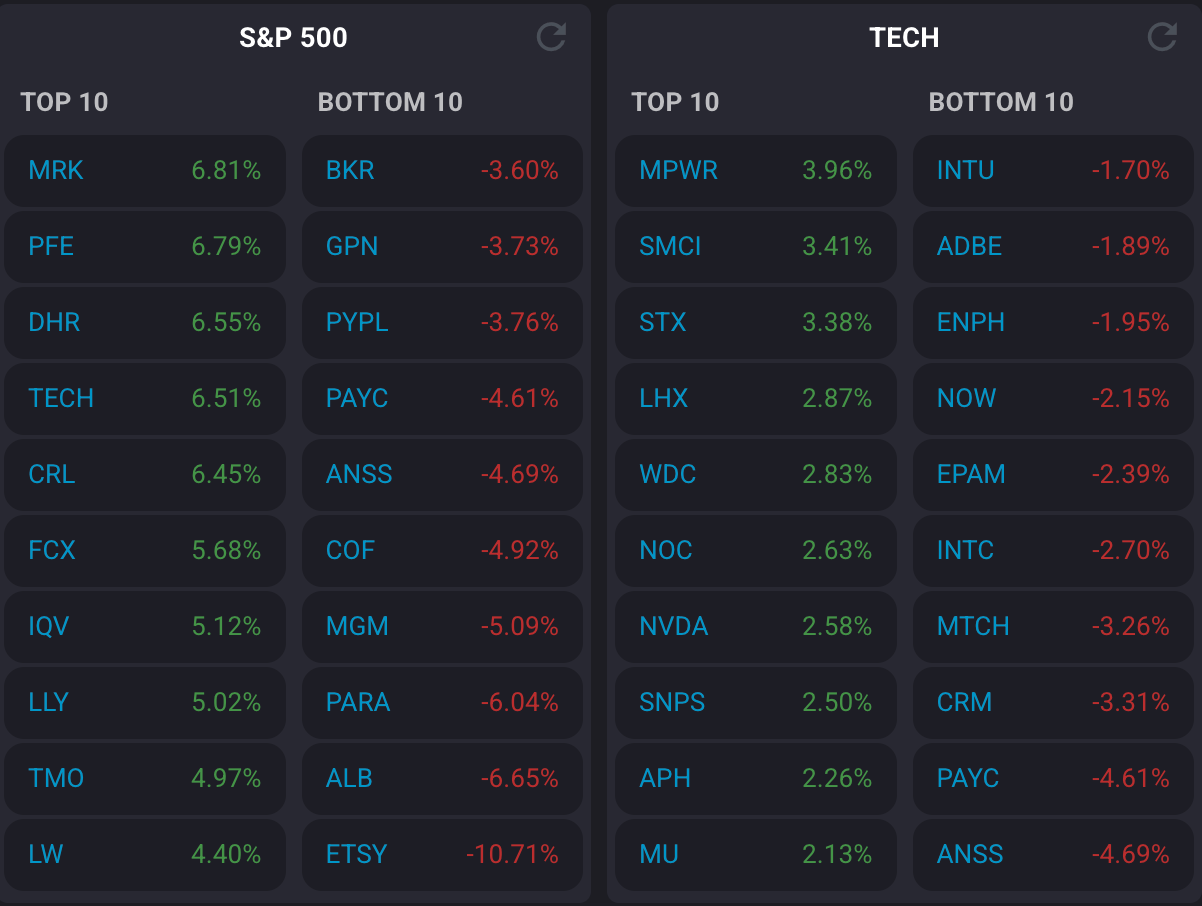Refresh the S&P 500 panel

551,38
